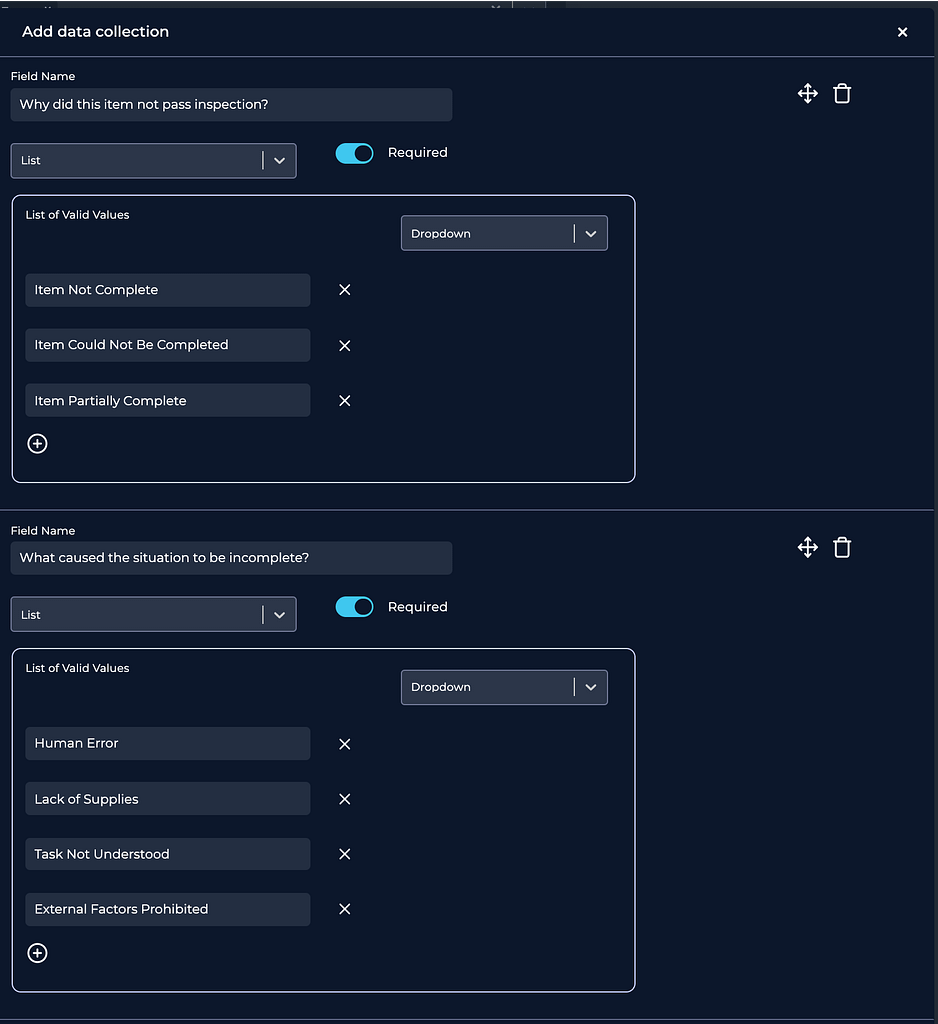Viewport: 938px width, 1024px height.
Task: Delete the 'Why did this item not pass inspection?' field
Action: tap(842, 94)
